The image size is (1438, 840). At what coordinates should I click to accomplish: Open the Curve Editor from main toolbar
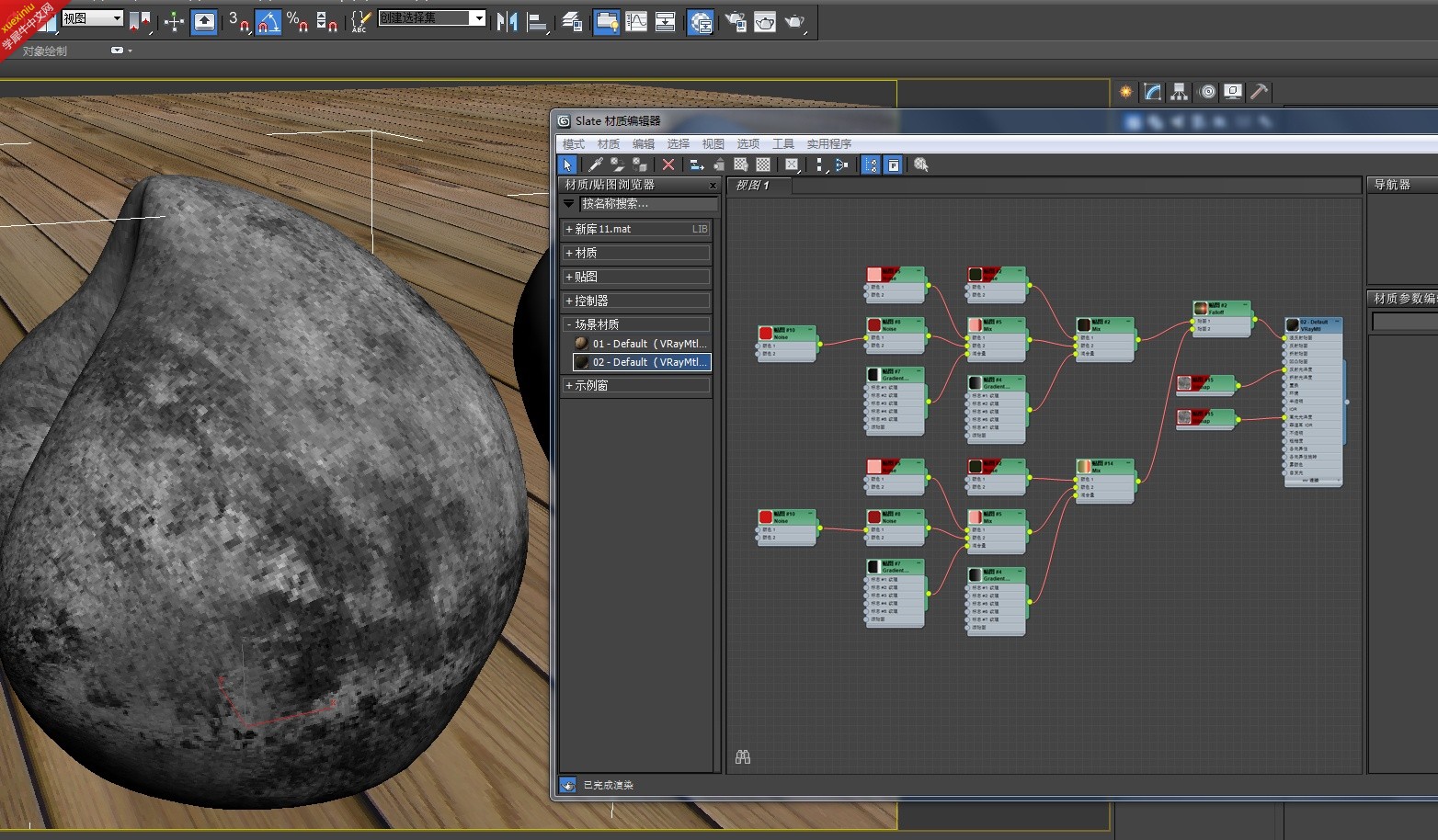pos(636,21)
